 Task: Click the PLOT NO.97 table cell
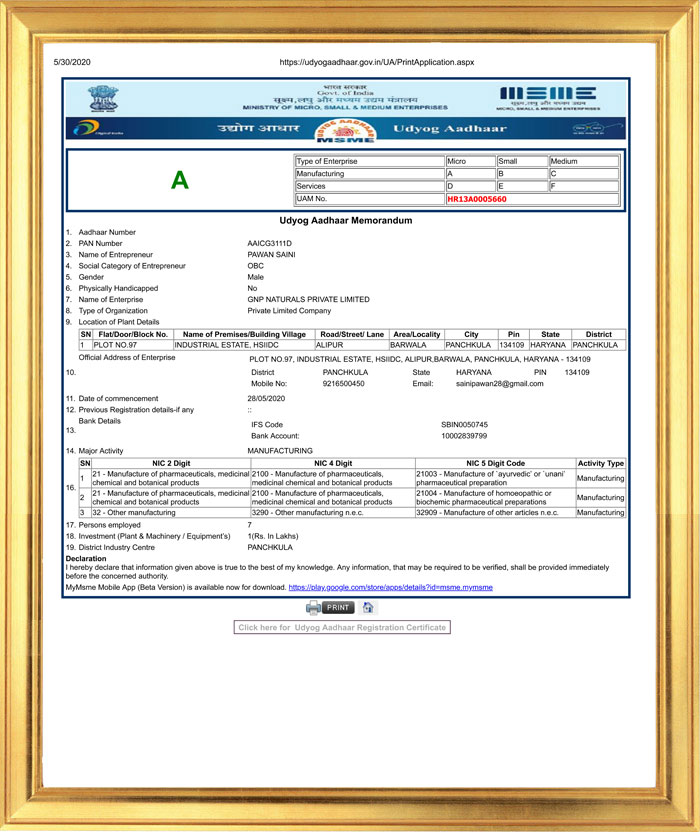click(x=133, y=345)
